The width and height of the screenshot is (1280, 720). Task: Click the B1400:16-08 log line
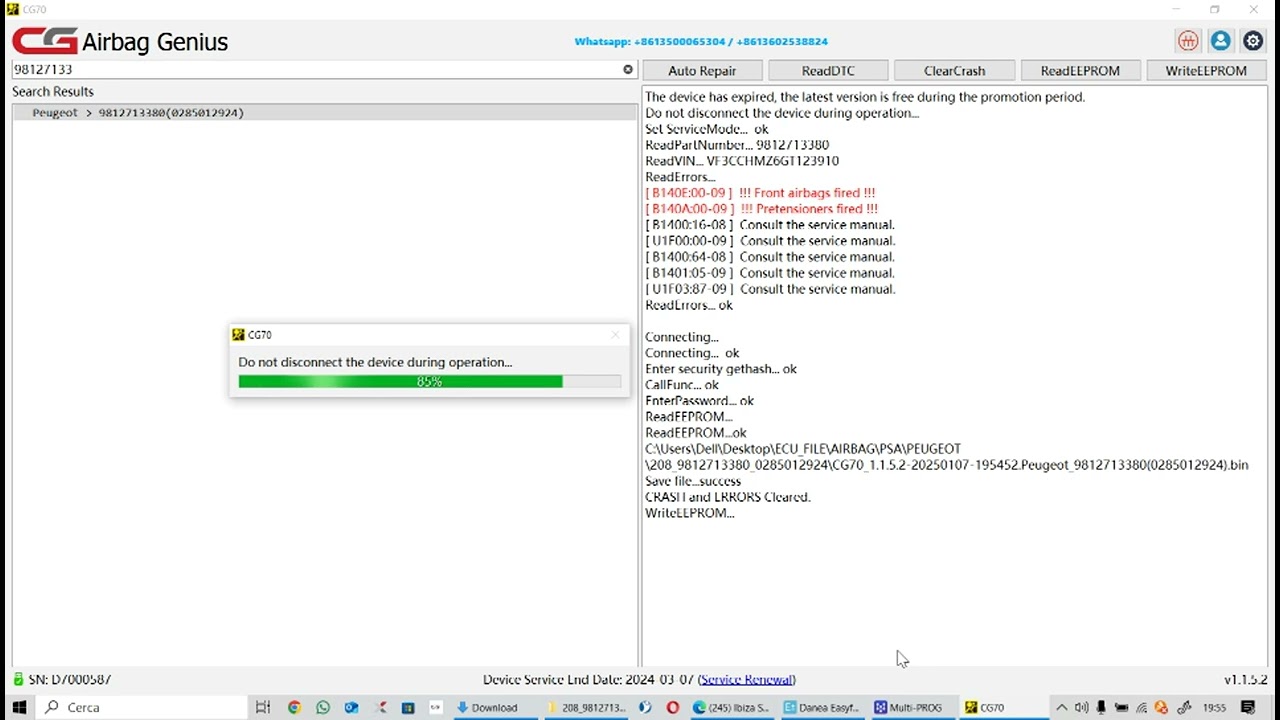click(x=770, y=225)
